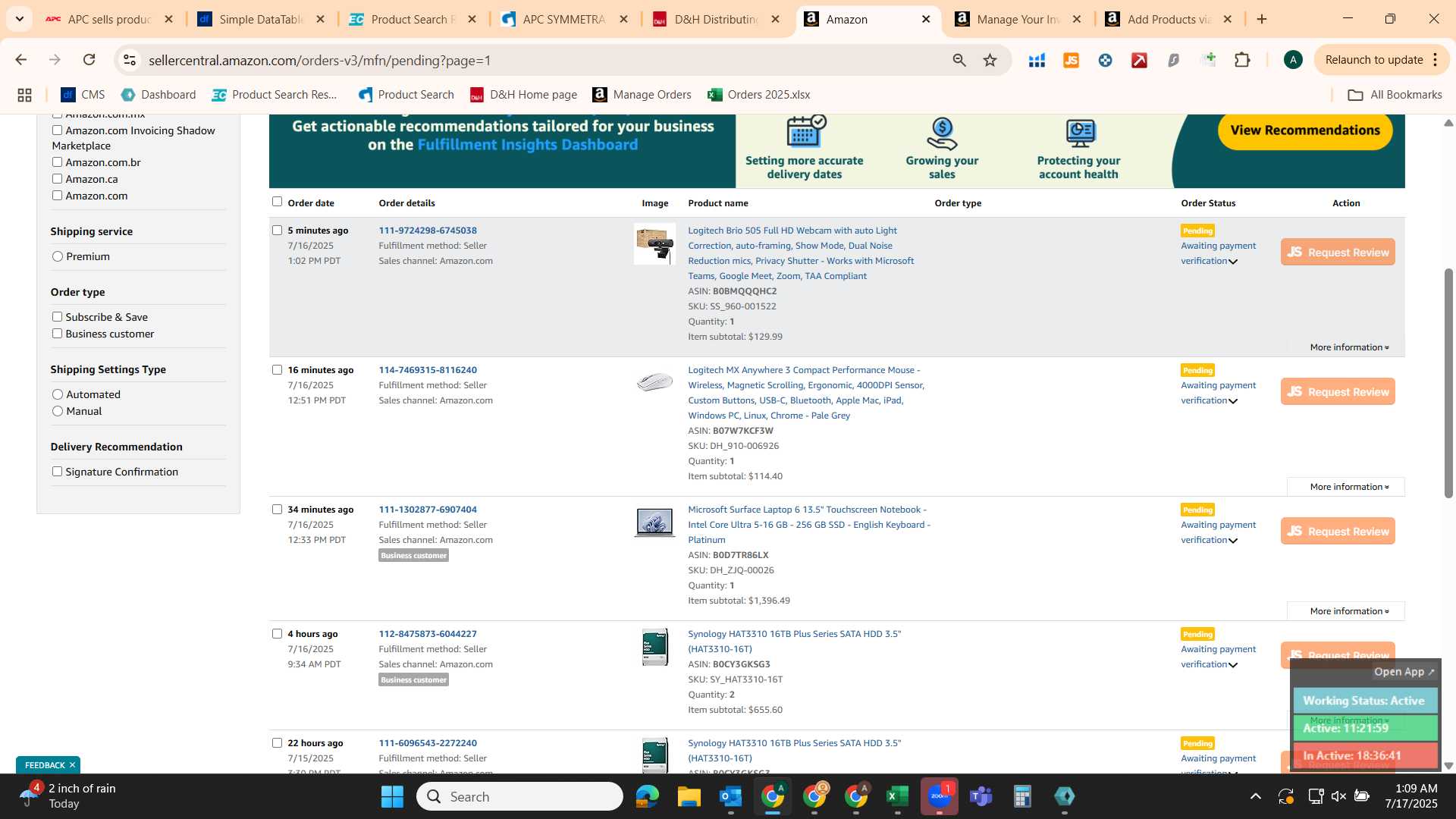
Task: Select all orders header checkbox
Action: point(277,202)
